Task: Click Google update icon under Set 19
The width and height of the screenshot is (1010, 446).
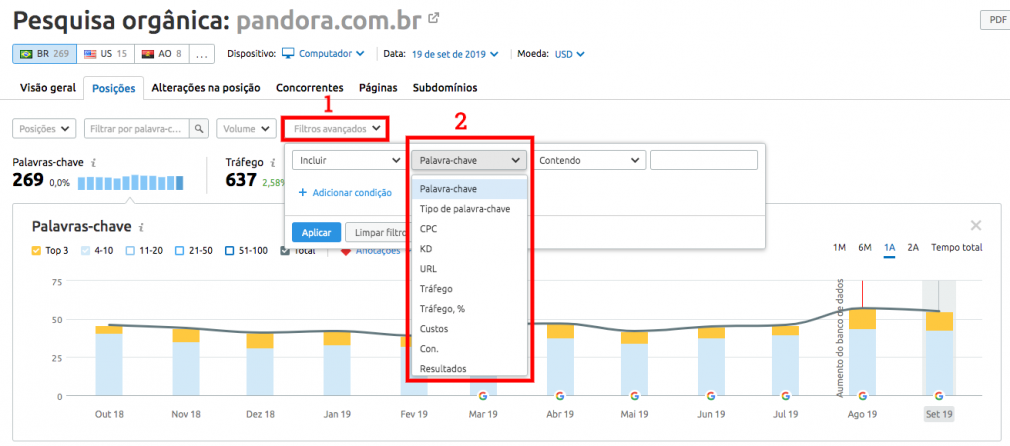Action: click(939, 396)
